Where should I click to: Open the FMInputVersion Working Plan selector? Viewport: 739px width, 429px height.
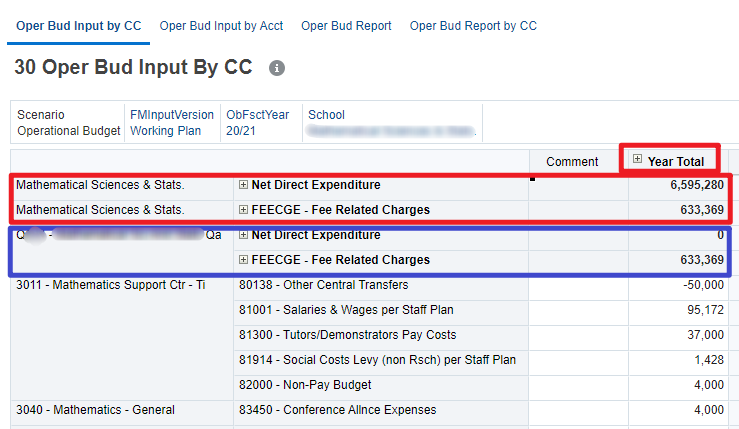[x=171, y=123]
